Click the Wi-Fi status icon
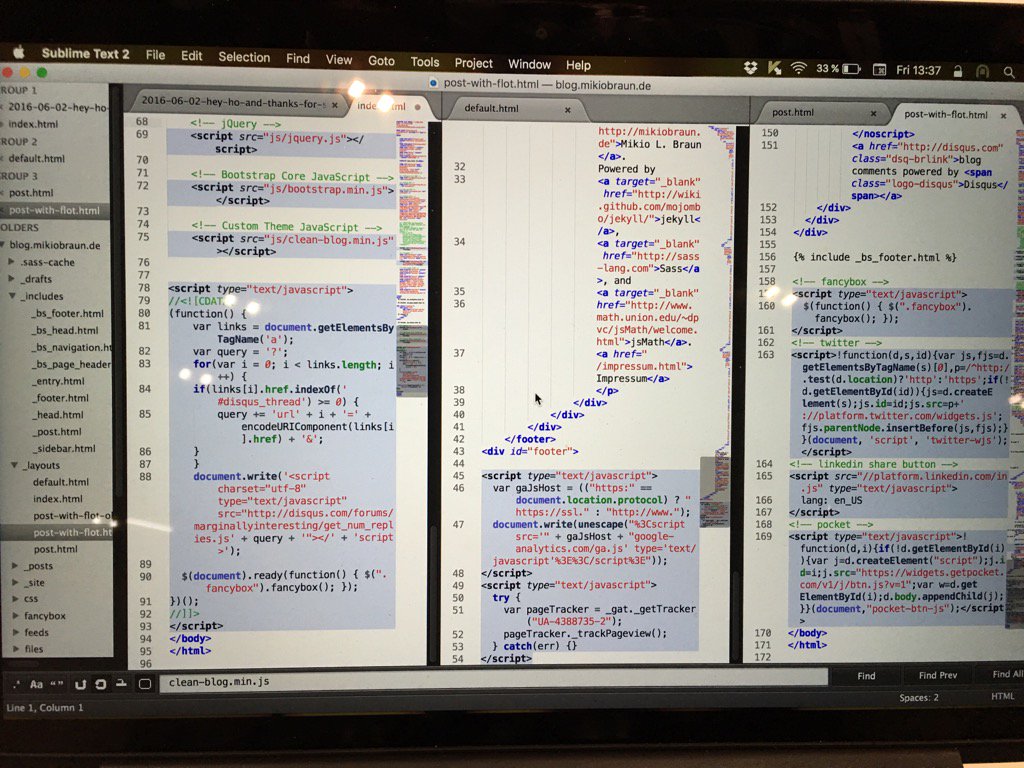Image resolution: width=1024 pixels, height=768 pixels. pyautogui.click(x=798, y=68)
